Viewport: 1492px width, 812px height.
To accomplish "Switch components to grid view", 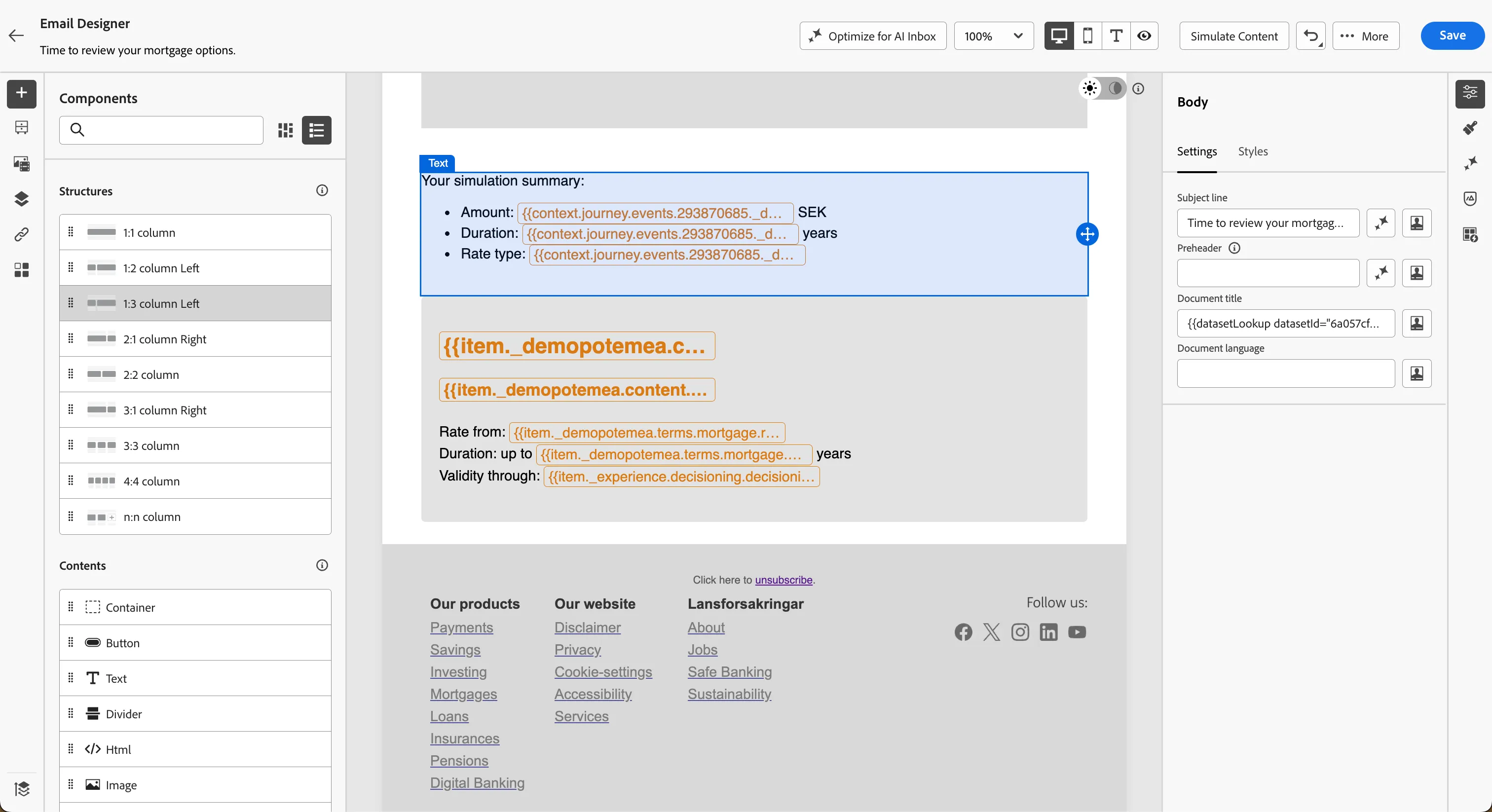I will (x=286, y=130).
